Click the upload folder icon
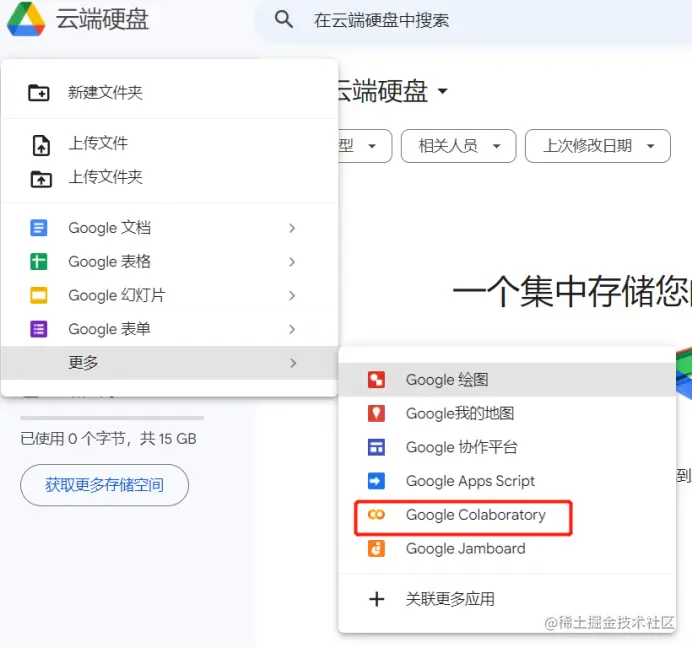 coord(41,179)
